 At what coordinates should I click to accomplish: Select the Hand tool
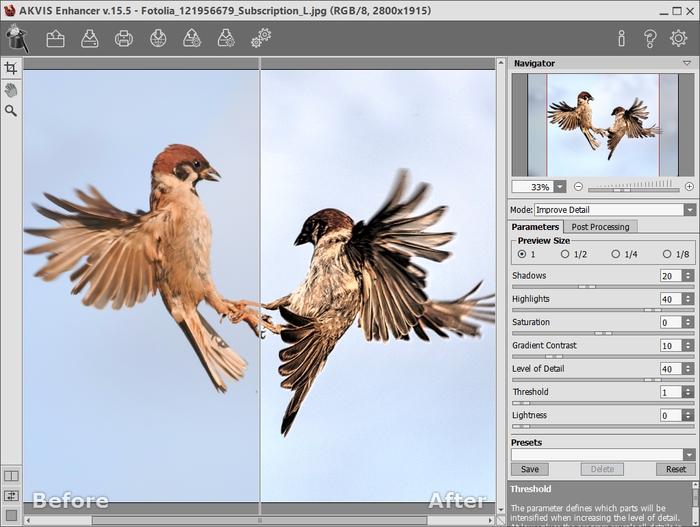[x=11, y=89]
